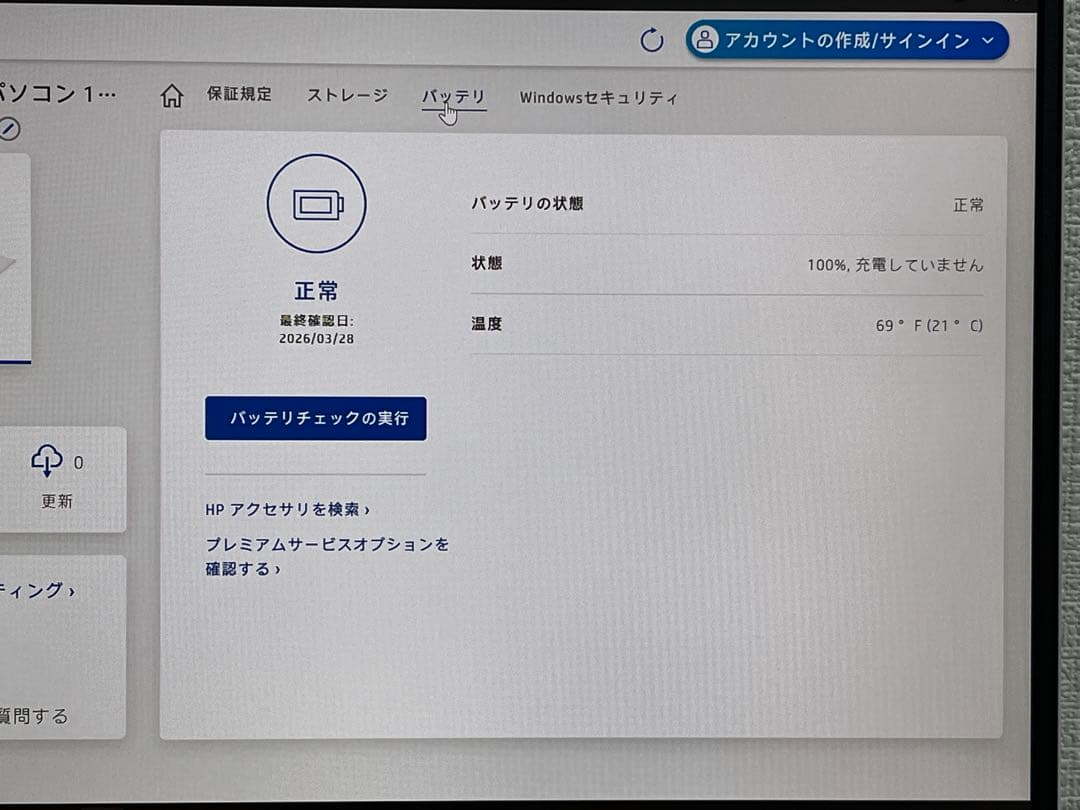
Task: Click the refresh icon at the top
Action: point(653,41)
